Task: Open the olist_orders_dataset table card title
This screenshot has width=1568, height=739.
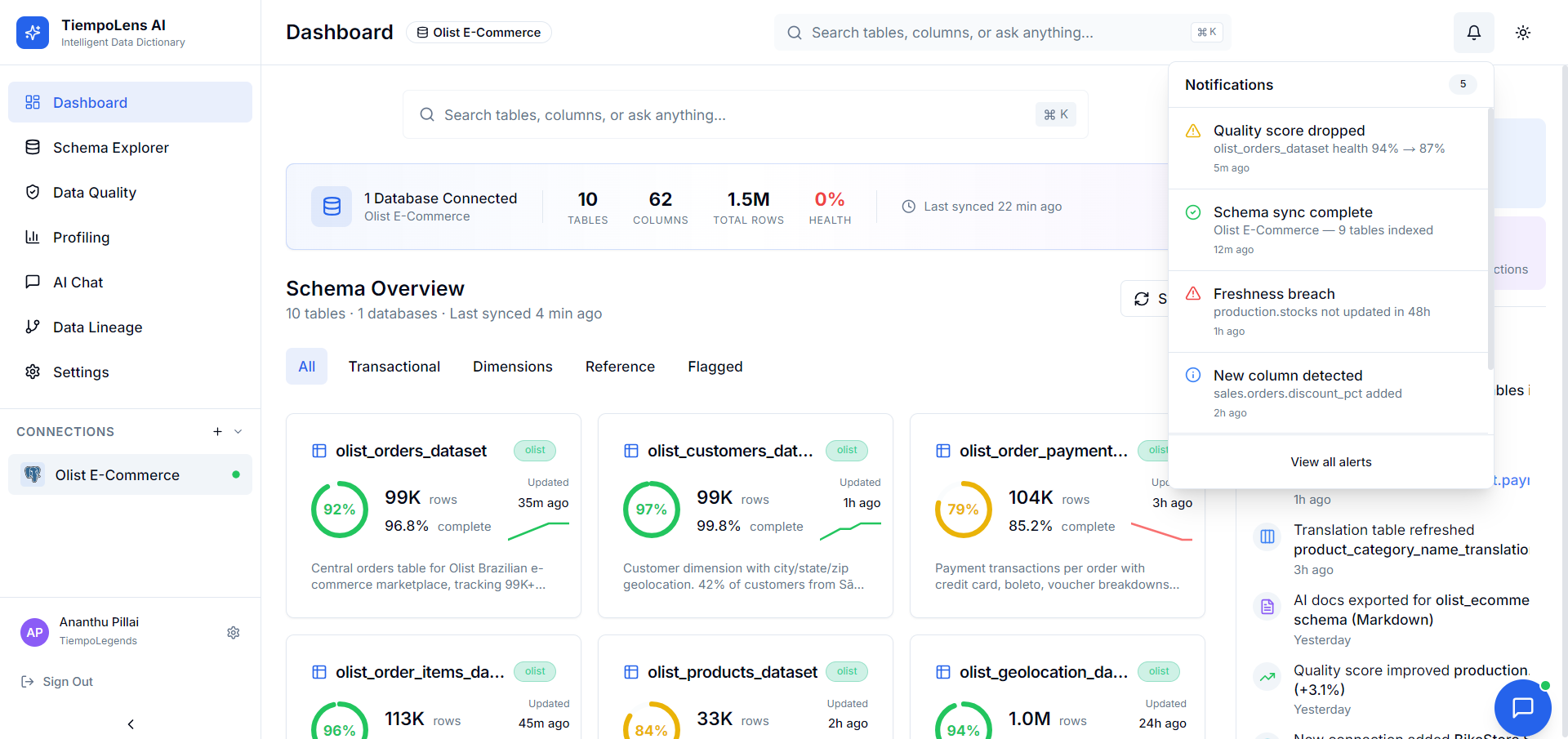Action: 411,451
